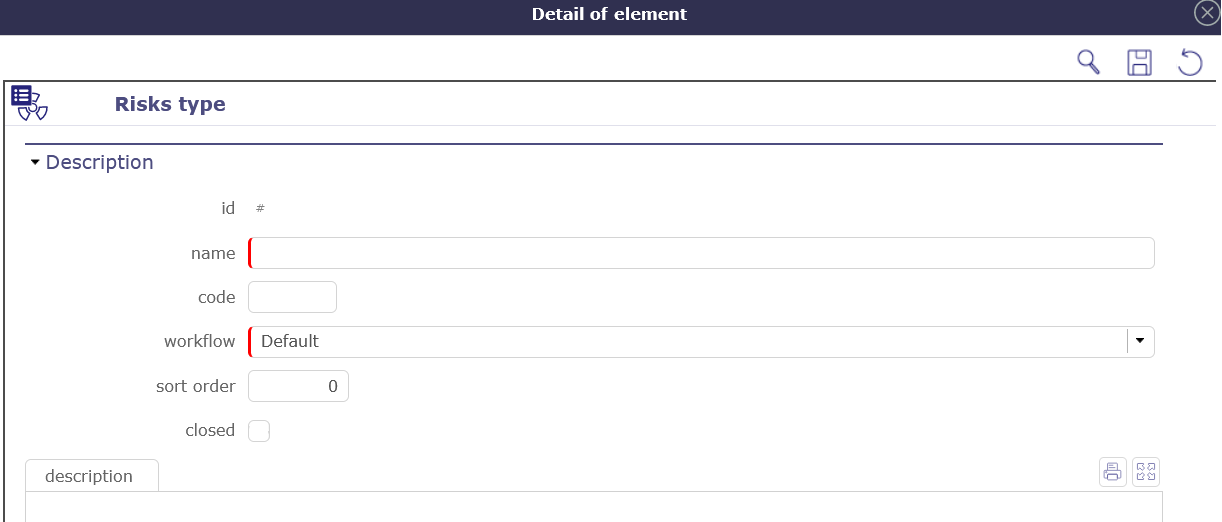The width and height of the screenshot is (1222, 522).
Task: Print the description using the printer icon
Action: coord(1112,472)
